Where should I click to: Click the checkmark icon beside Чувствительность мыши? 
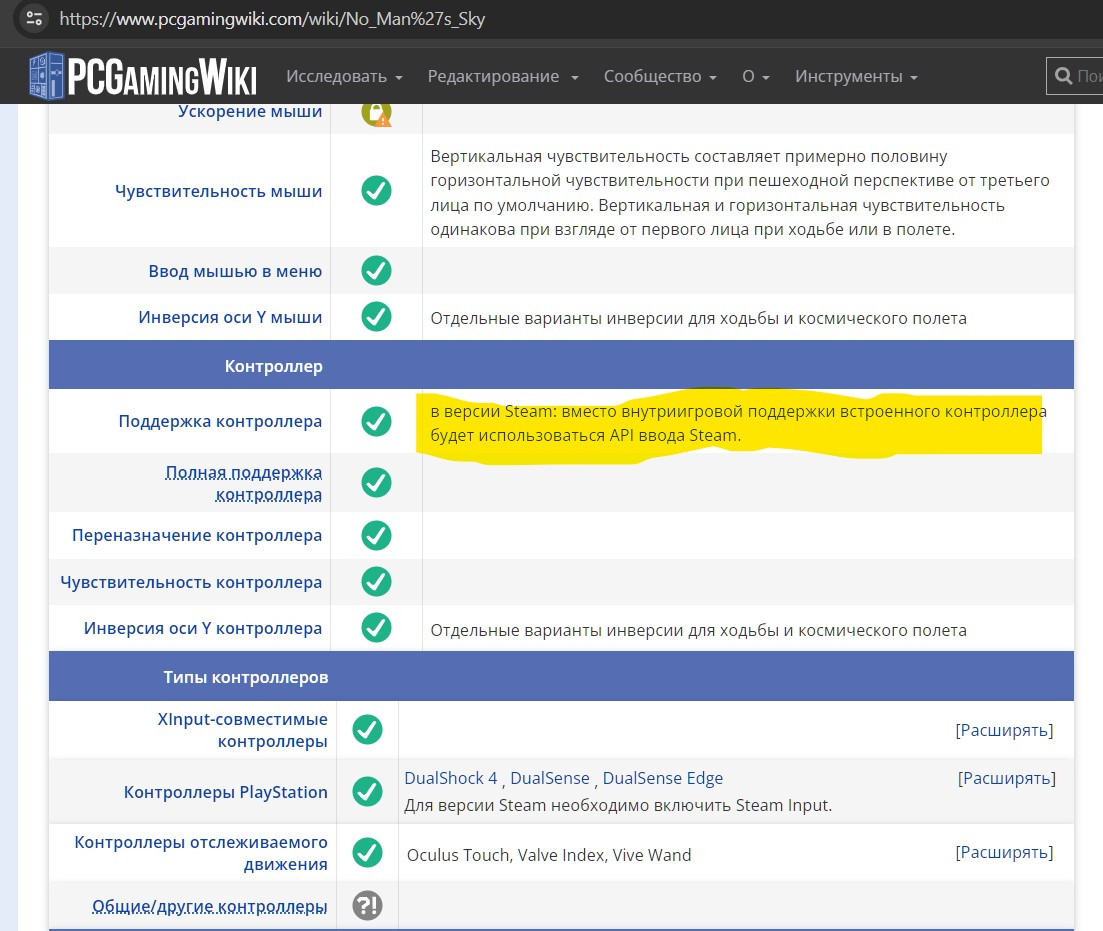(376, 191)
